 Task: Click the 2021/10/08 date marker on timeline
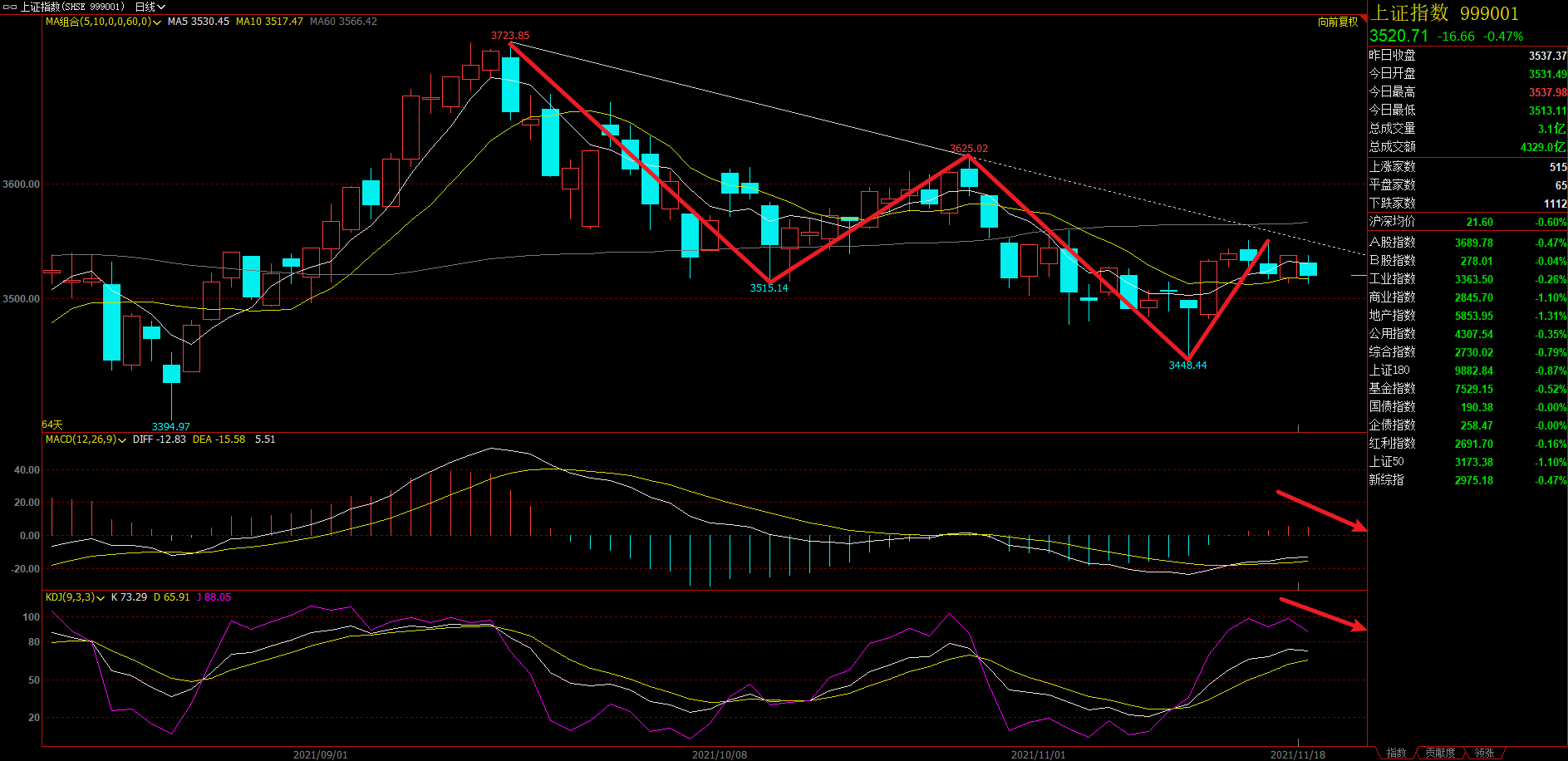click(x=719, y=754)
